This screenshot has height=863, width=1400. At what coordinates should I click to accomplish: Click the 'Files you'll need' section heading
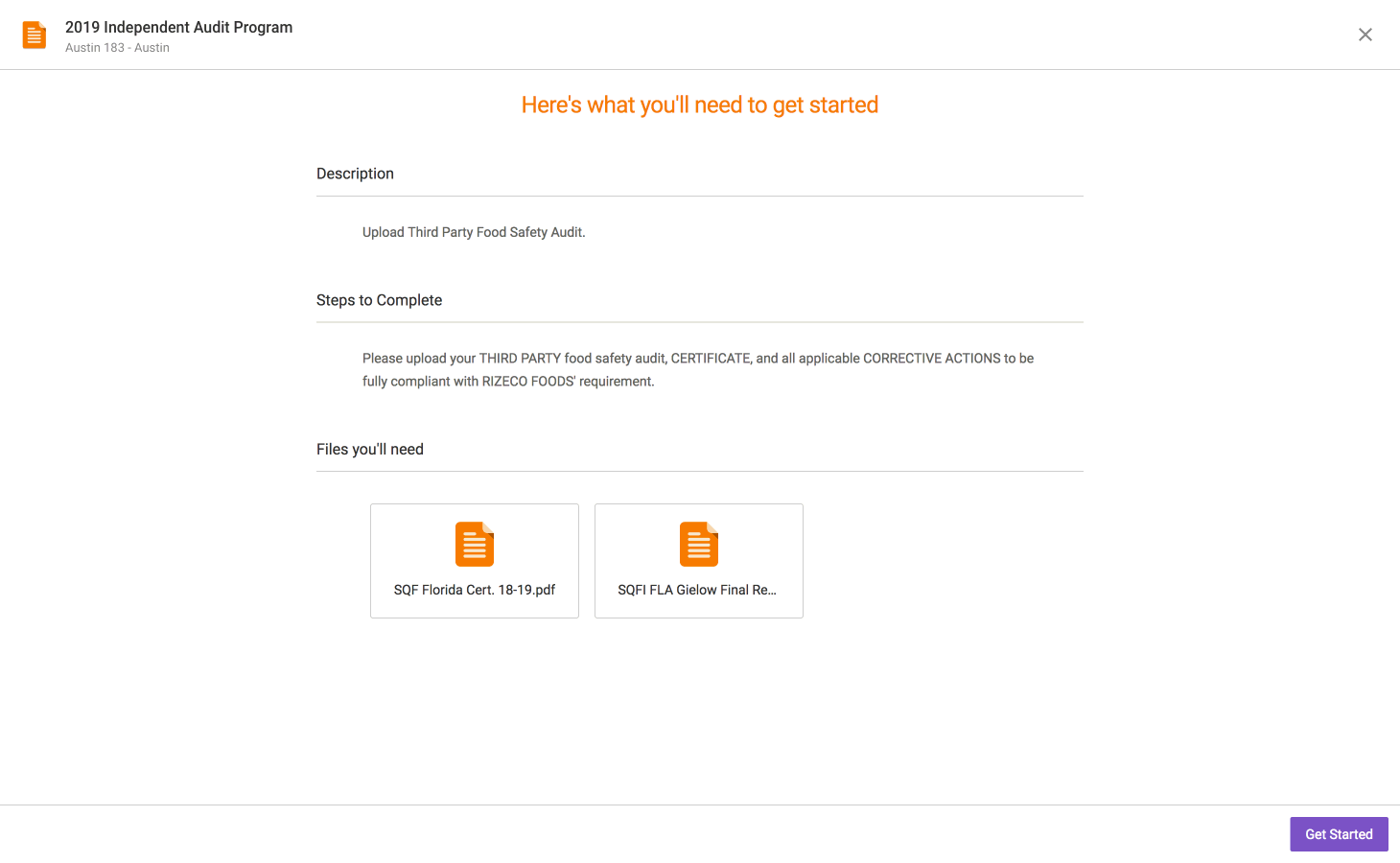point(370,449)
